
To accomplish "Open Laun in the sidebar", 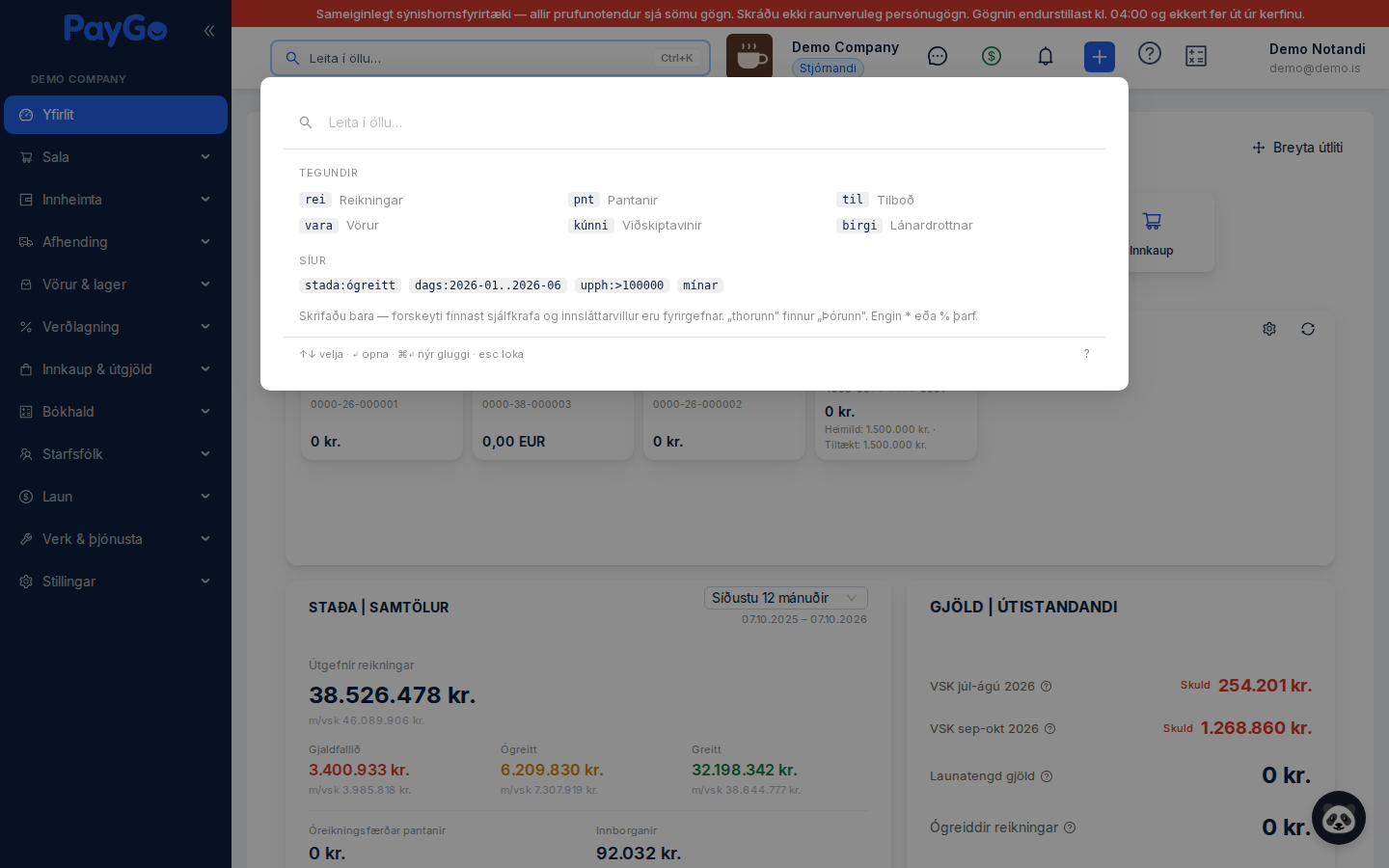I will click(x=116, y=497).
